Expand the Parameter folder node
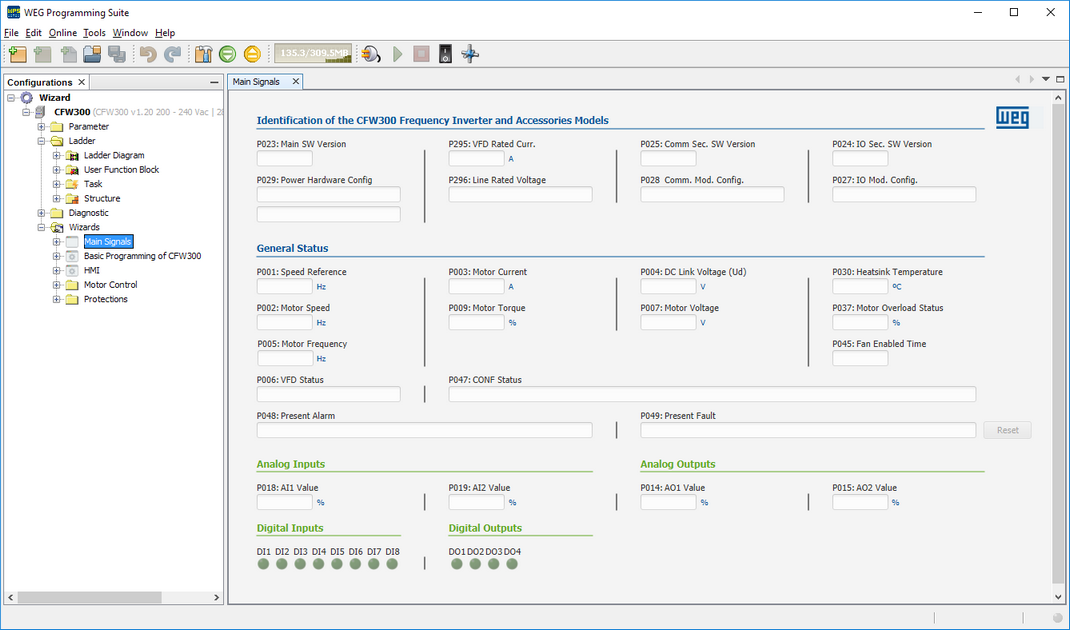The width and height of the screenshot is (1070, 630). [42, 127]
